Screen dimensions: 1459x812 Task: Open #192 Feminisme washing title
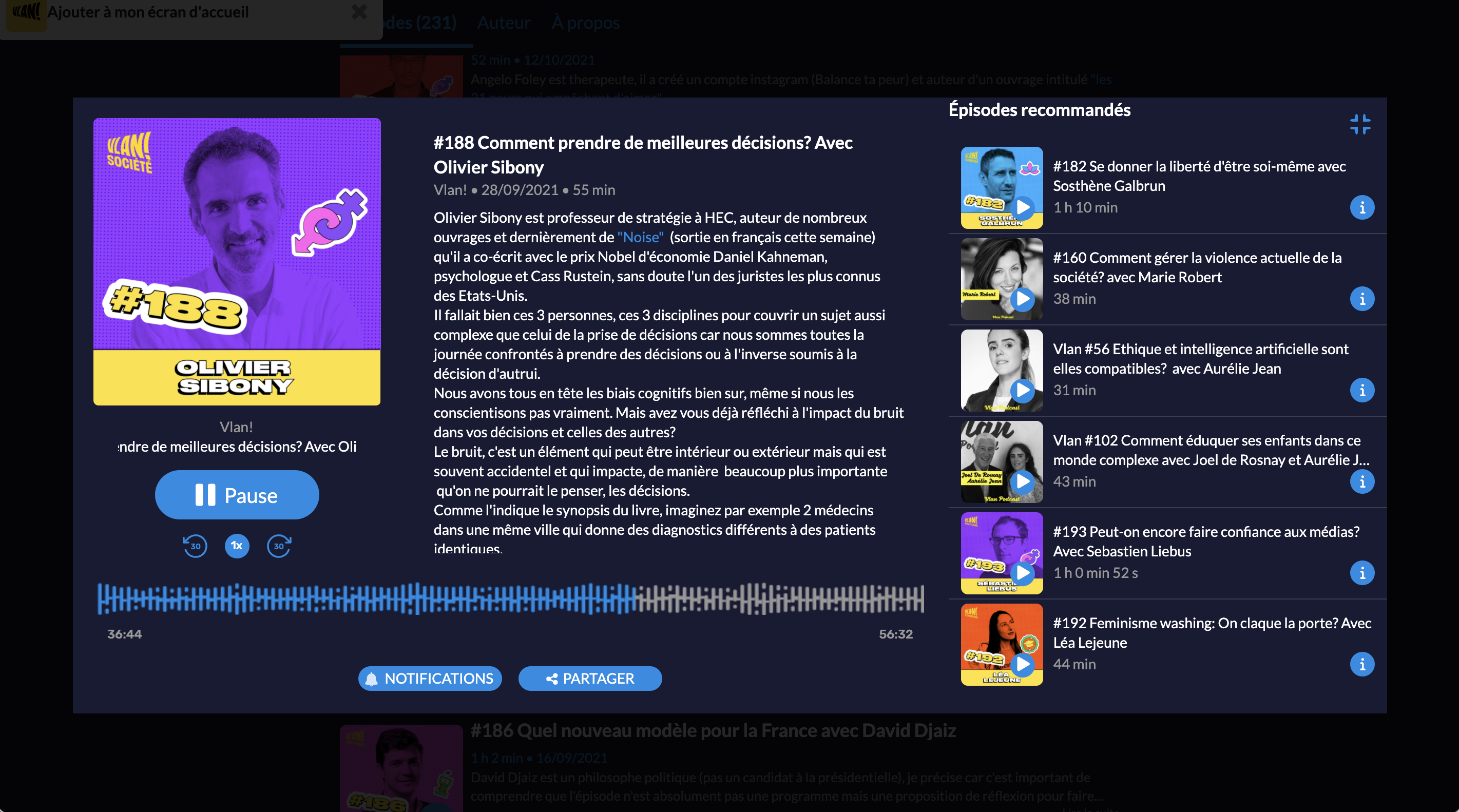tap(1212, 632)
